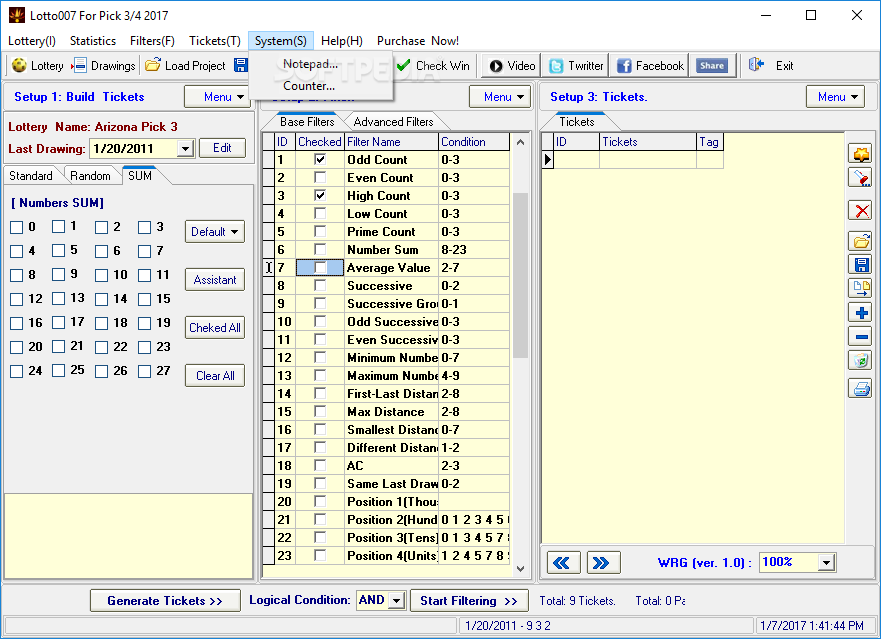Image resolution: width=881 pixels, height=639 pixels.
Task: Tick the SUM number 10 checkbox
Action: coord(101,275)
